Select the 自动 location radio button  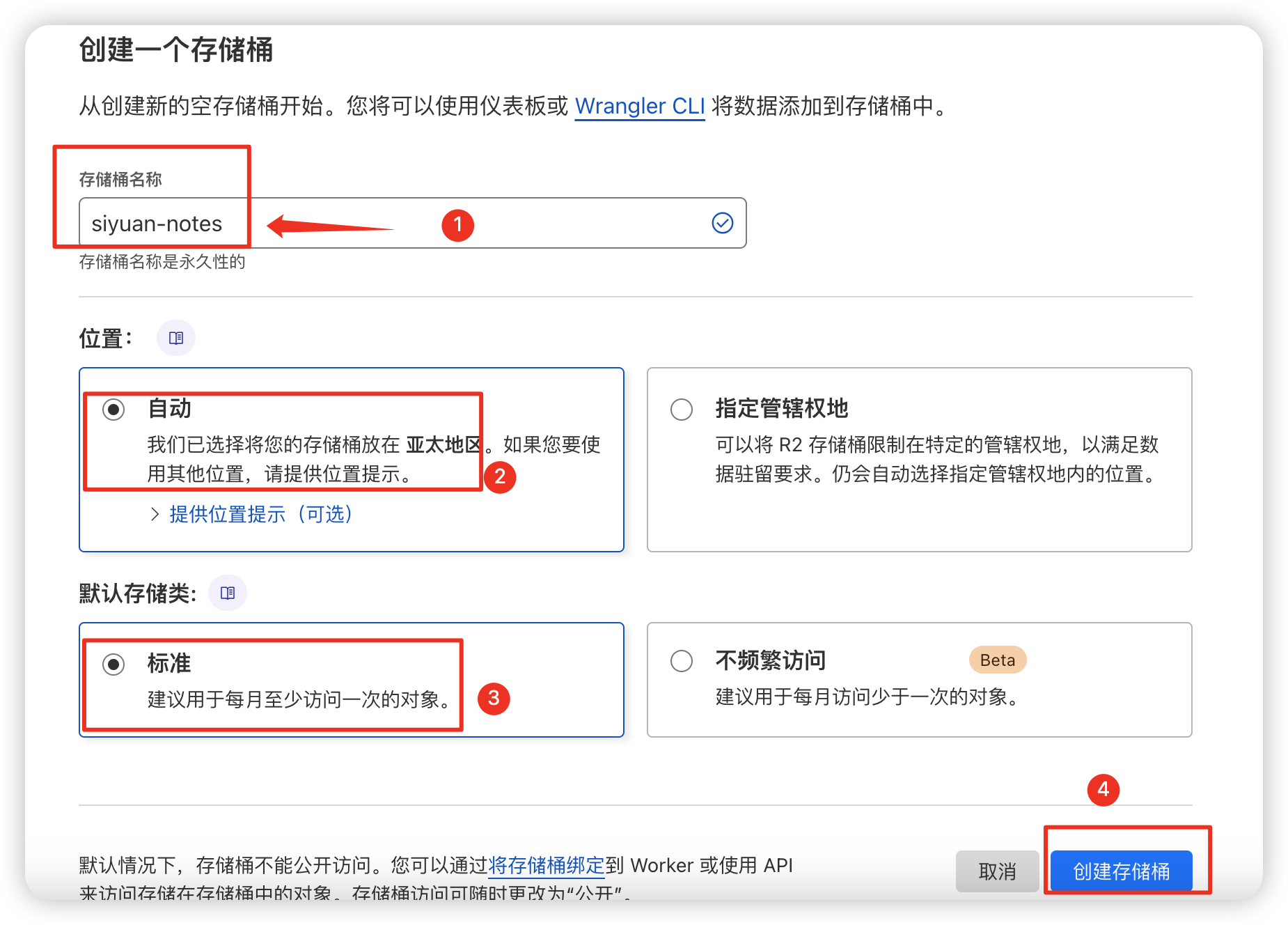click(113, 409)
